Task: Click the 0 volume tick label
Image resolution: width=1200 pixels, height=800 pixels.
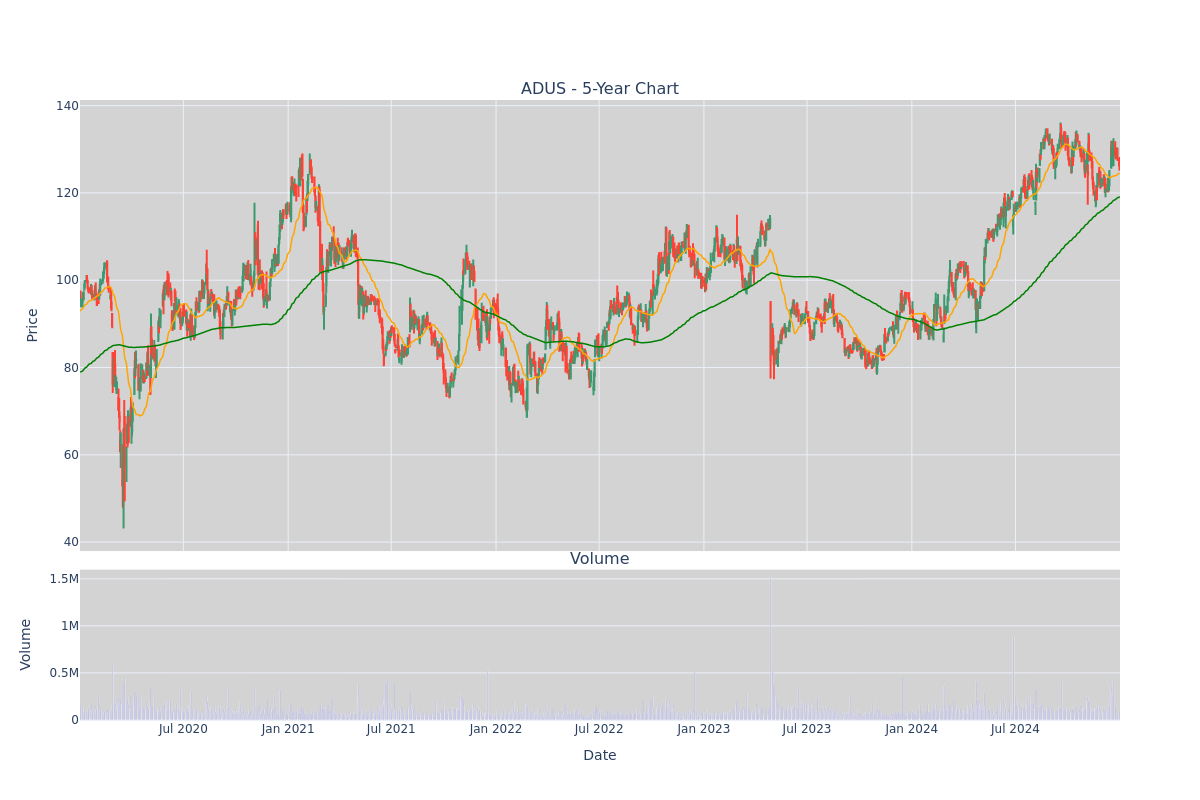Action: coord(75,720)
